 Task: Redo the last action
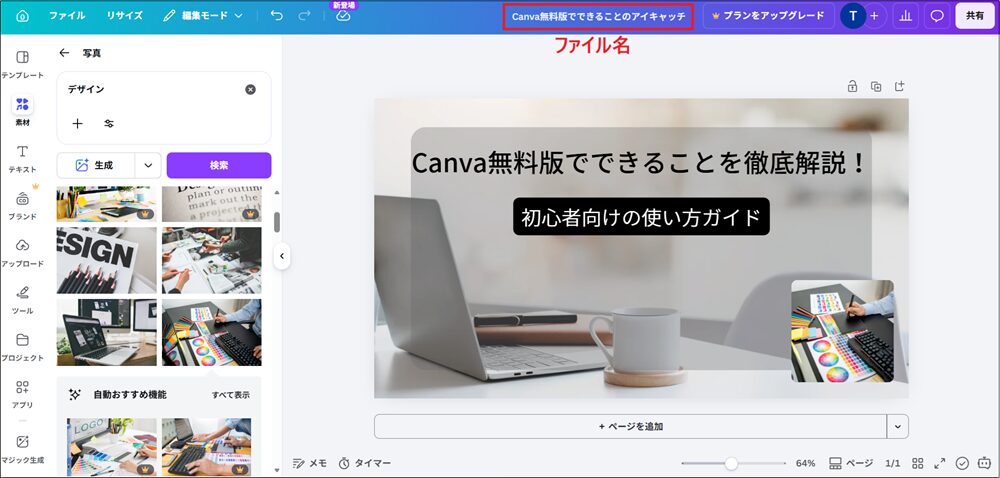[x=304, y=16]
